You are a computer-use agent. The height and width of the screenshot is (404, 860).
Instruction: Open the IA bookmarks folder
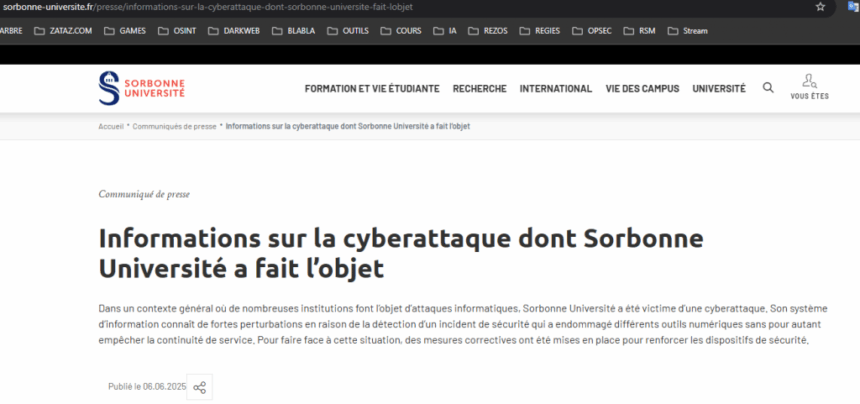tap(445, 31)
